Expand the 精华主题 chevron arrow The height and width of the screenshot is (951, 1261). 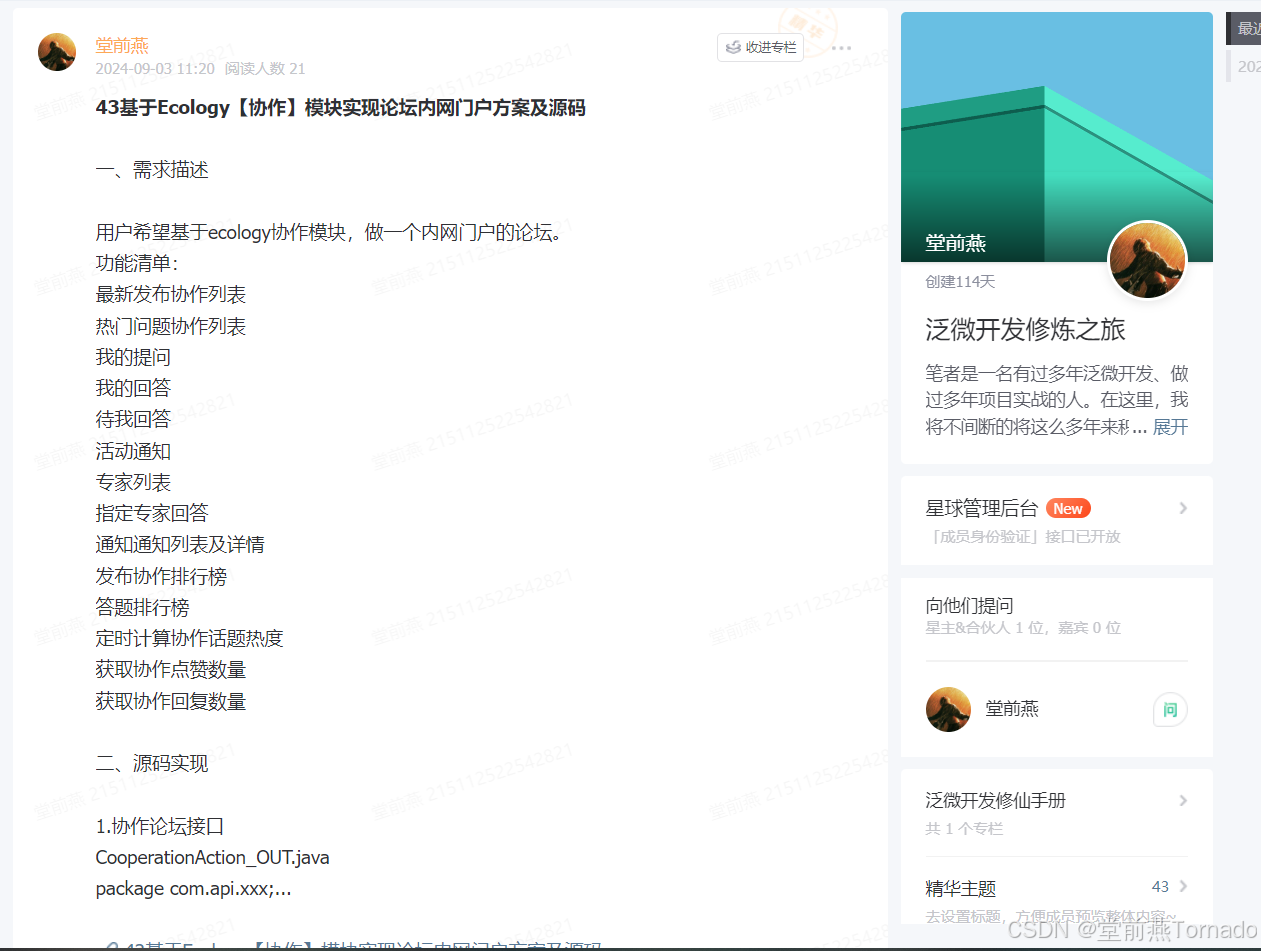(x=1183, y=886)
